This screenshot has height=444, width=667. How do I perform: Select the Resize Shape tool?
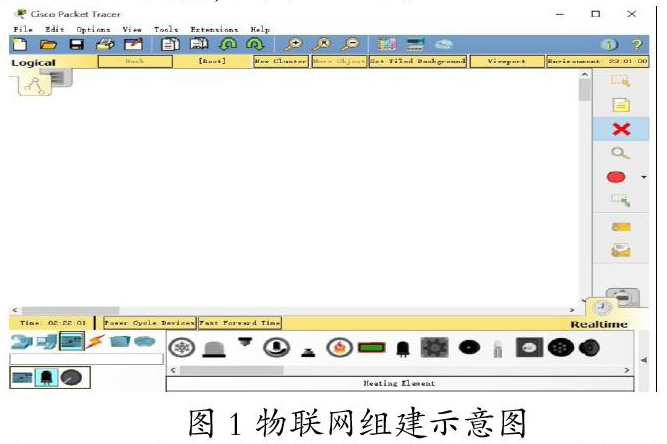pos(620,200)
